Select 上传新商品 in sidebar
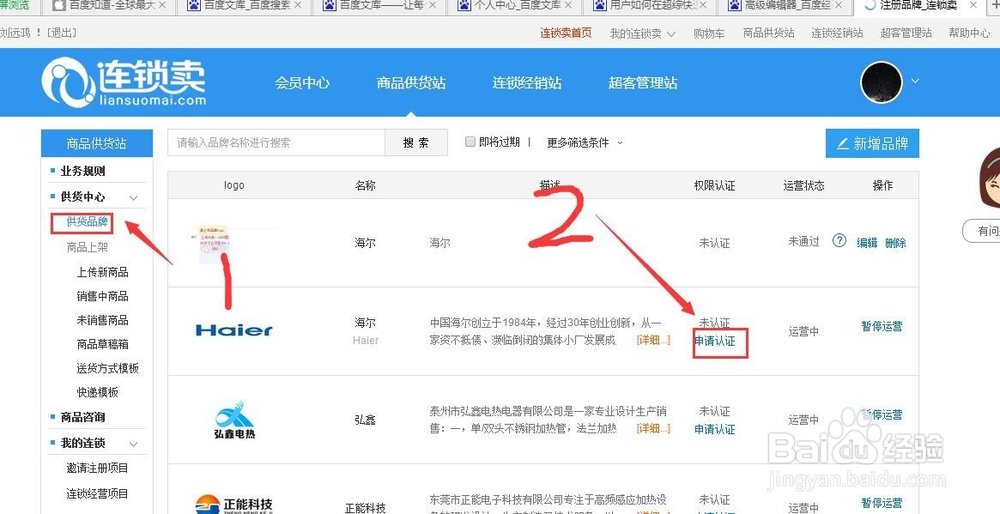1000x514 pixels. point(103,272)
